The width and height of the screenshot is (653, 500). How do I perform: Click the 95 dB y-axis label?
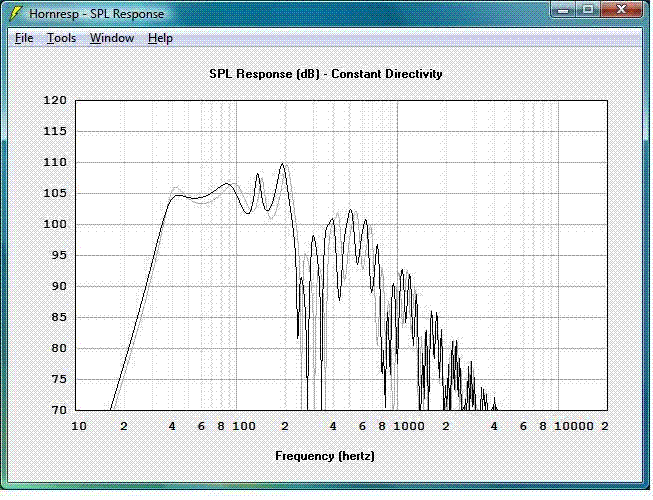[x=59, y=255]
